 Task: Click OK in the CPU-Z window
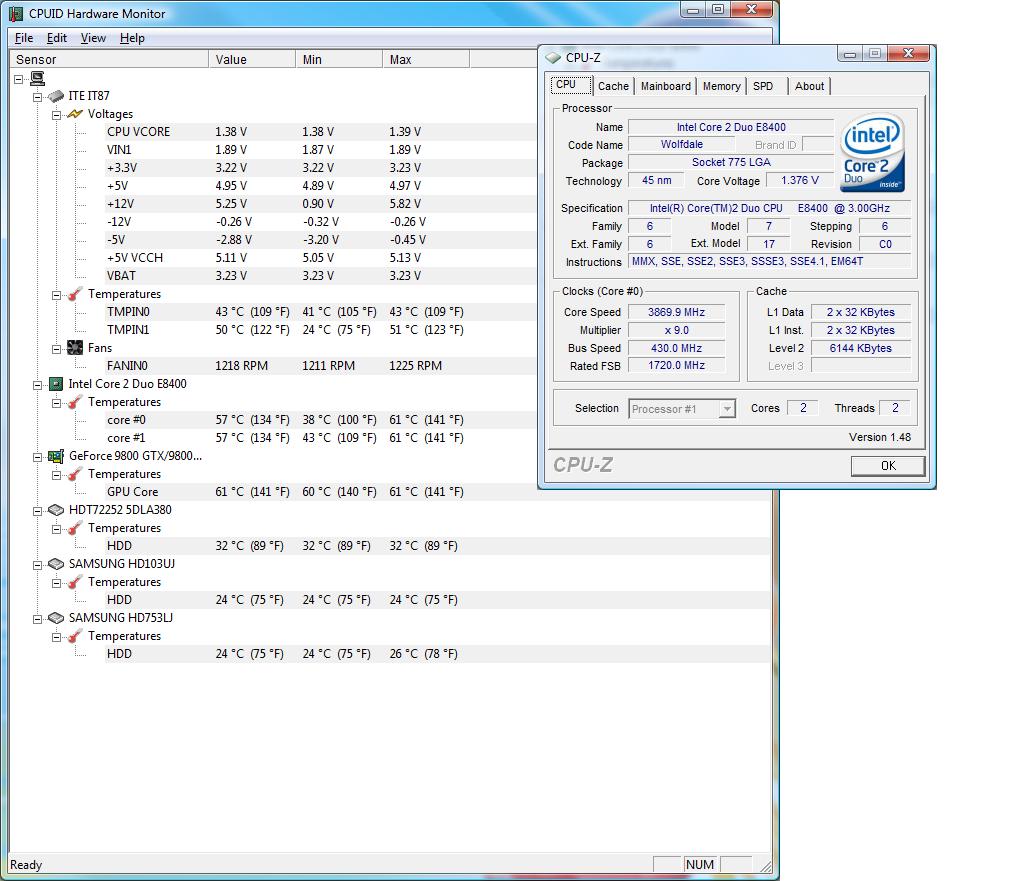[x=888, y=466]
